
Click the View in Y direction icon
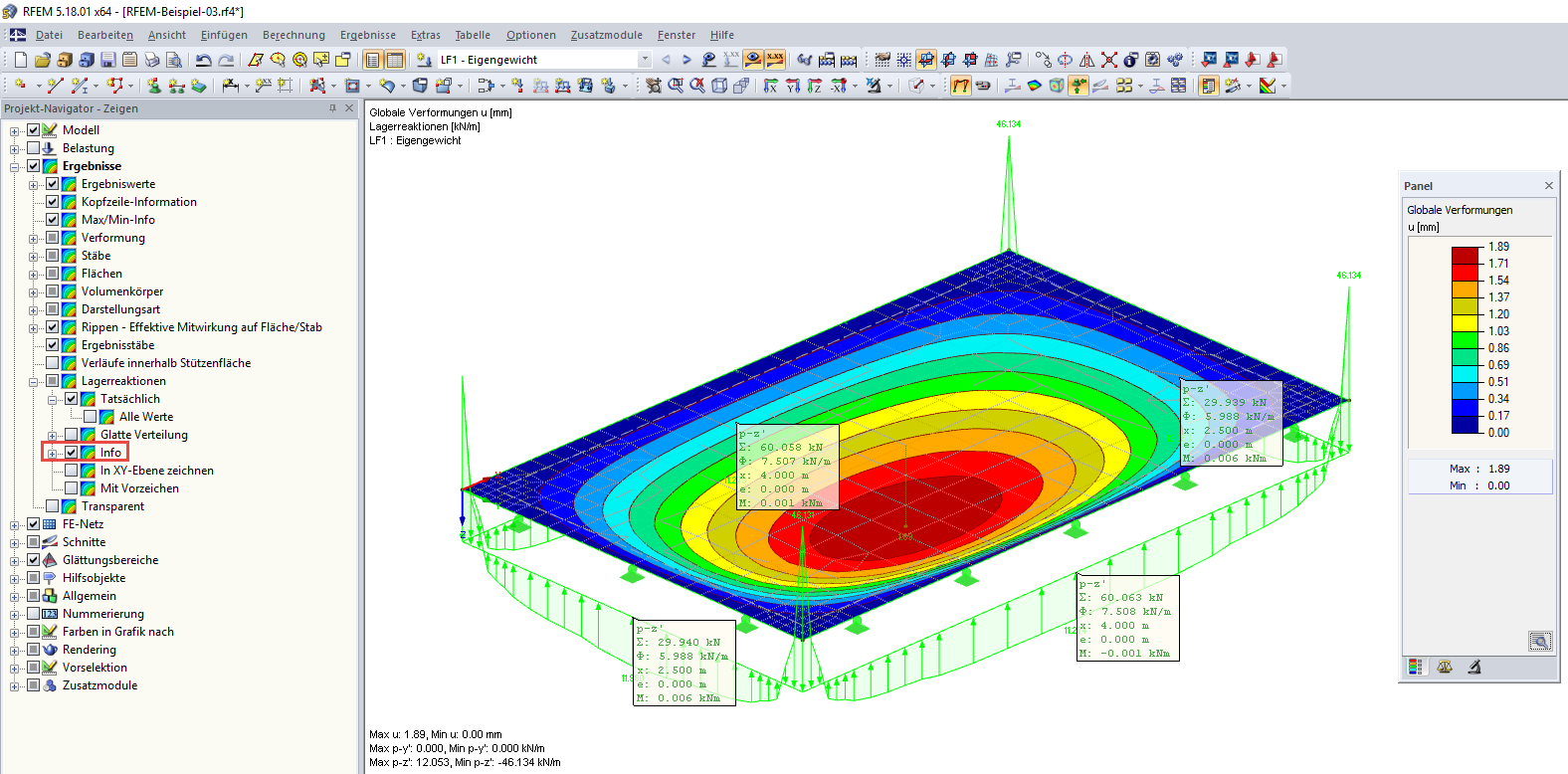793,86
